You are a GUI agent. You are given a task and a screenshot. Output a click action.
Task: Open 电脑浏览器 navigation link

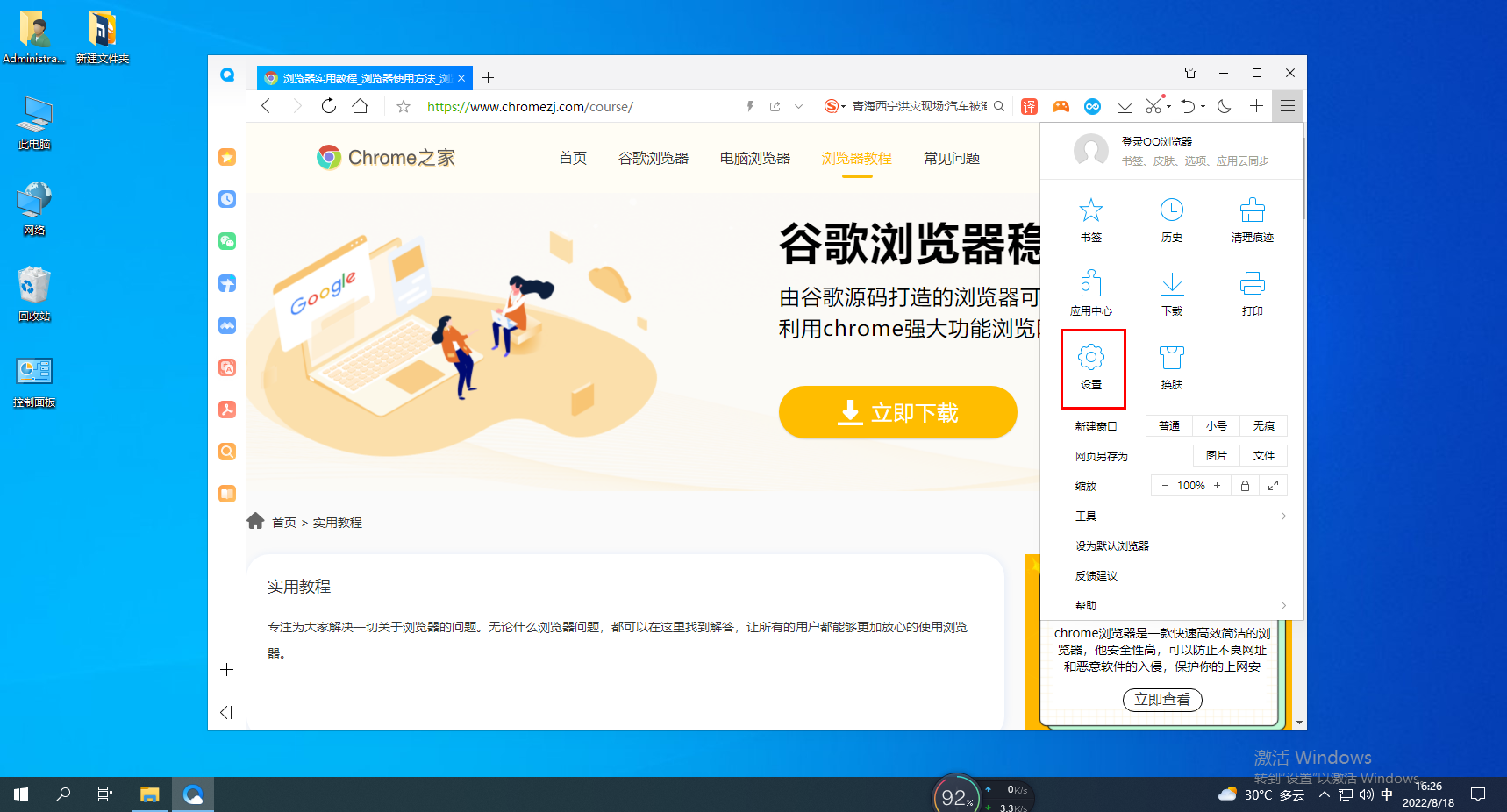coord(755,158)
